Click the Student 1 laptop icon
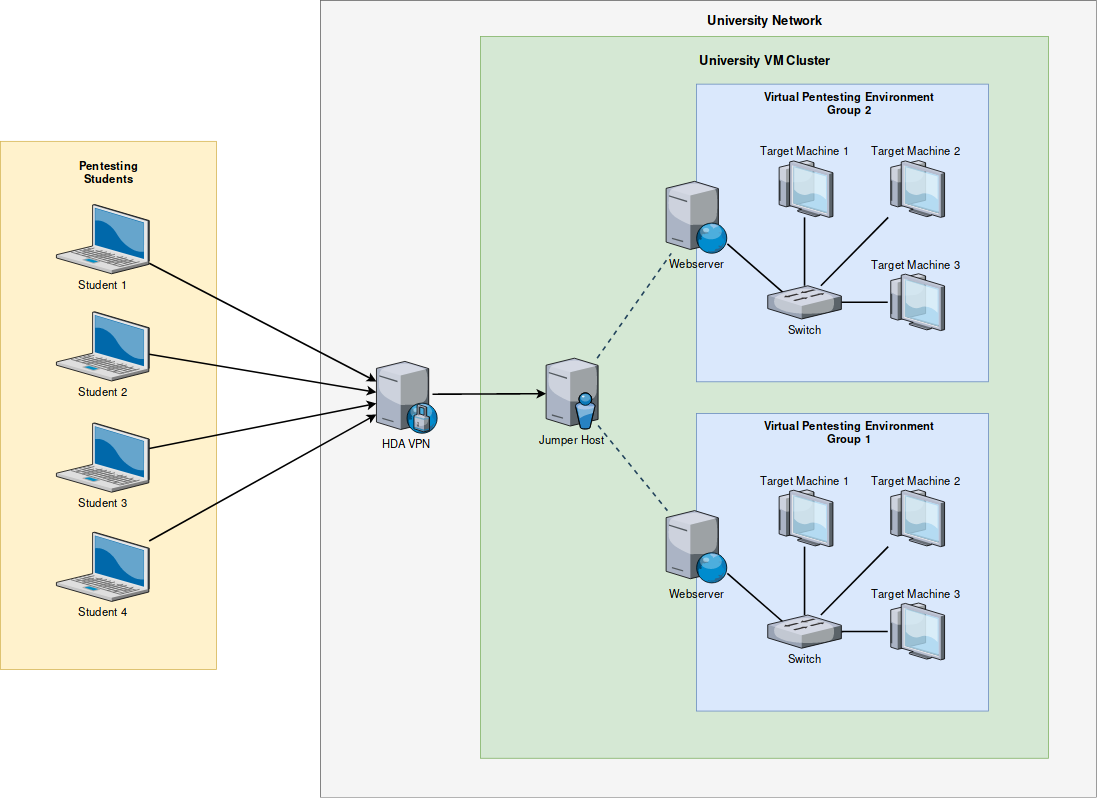Viewport: 1097px width, 798px height. [x=103, y=238]
